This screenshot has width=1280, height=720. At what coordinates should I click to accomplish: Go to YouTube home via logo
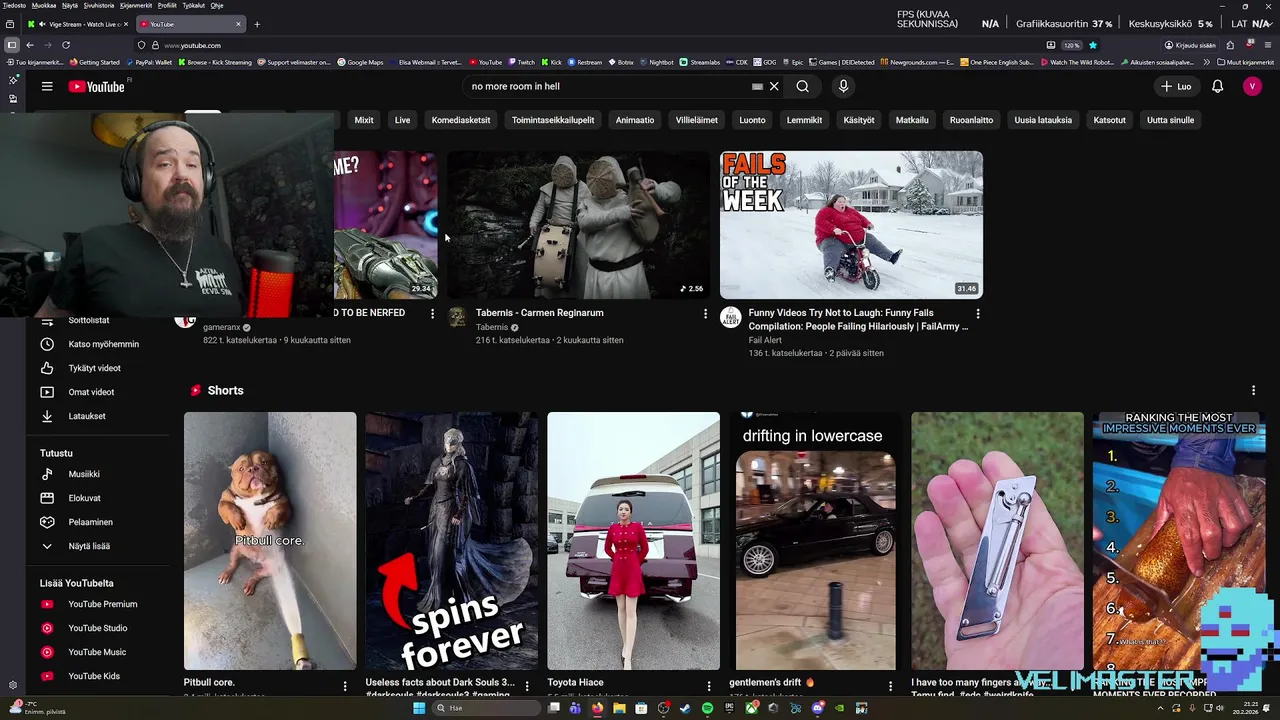(96, 87)
